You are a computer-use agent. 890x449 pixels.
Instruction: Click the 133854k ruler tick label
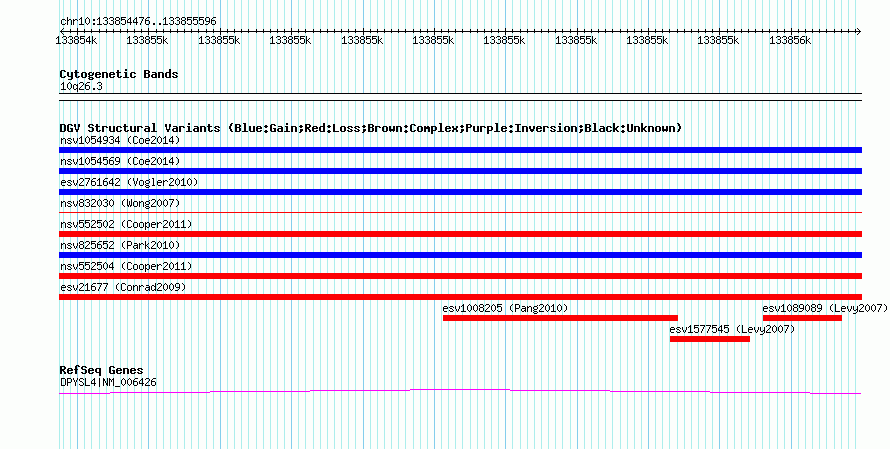[x=76, y=41]
